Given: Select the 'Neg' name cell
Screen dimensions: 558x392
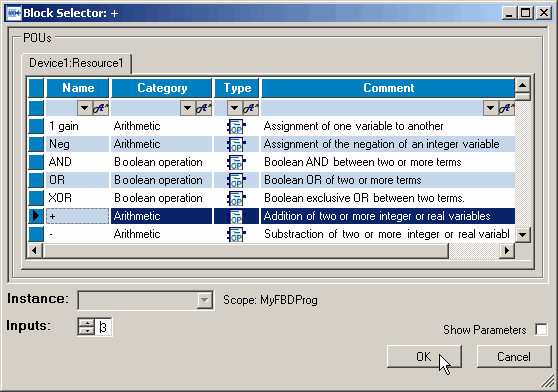Looking at the screenshot, I should 78,144.
